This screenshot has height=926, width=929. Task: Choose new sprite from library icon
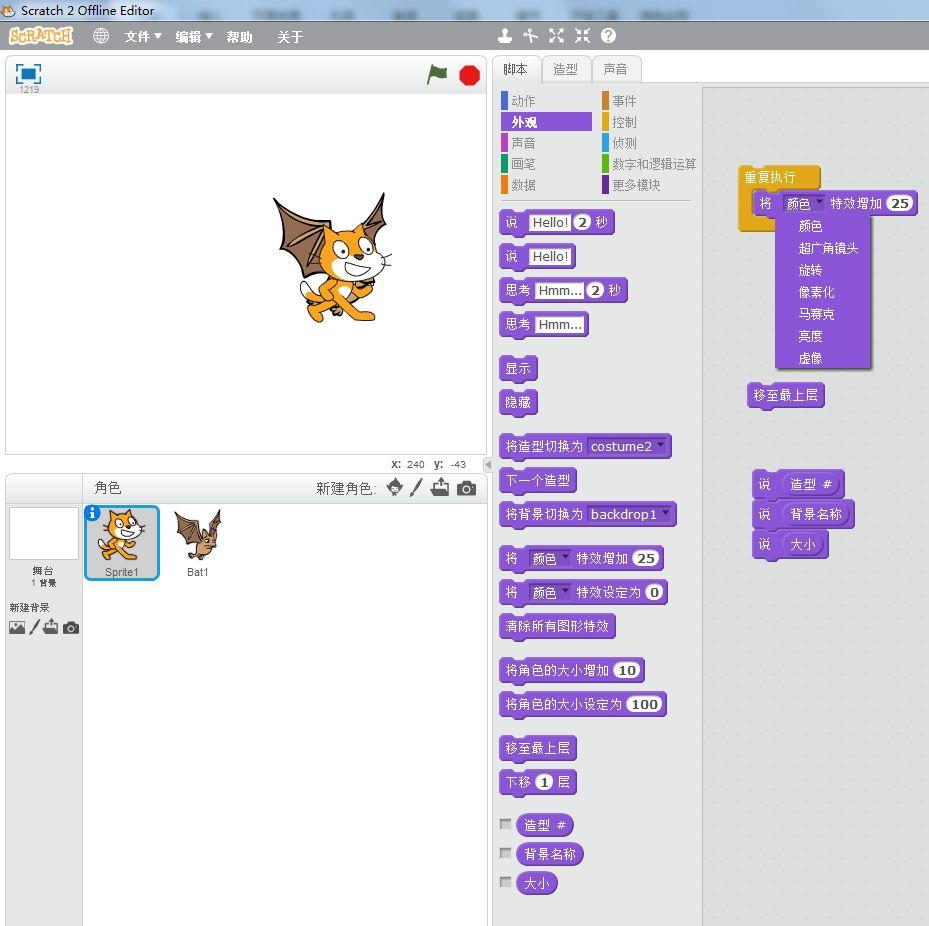click(394, 488)
